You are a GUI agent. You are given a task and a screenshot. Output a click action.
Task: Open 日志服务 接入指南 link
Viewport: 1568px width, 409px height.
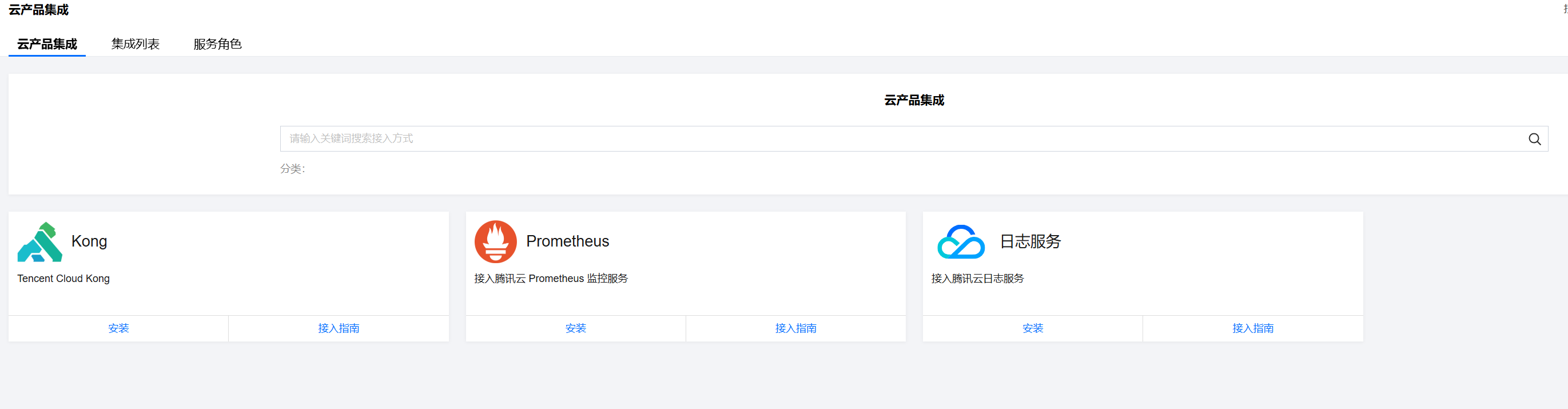(x=1253, y=329)
